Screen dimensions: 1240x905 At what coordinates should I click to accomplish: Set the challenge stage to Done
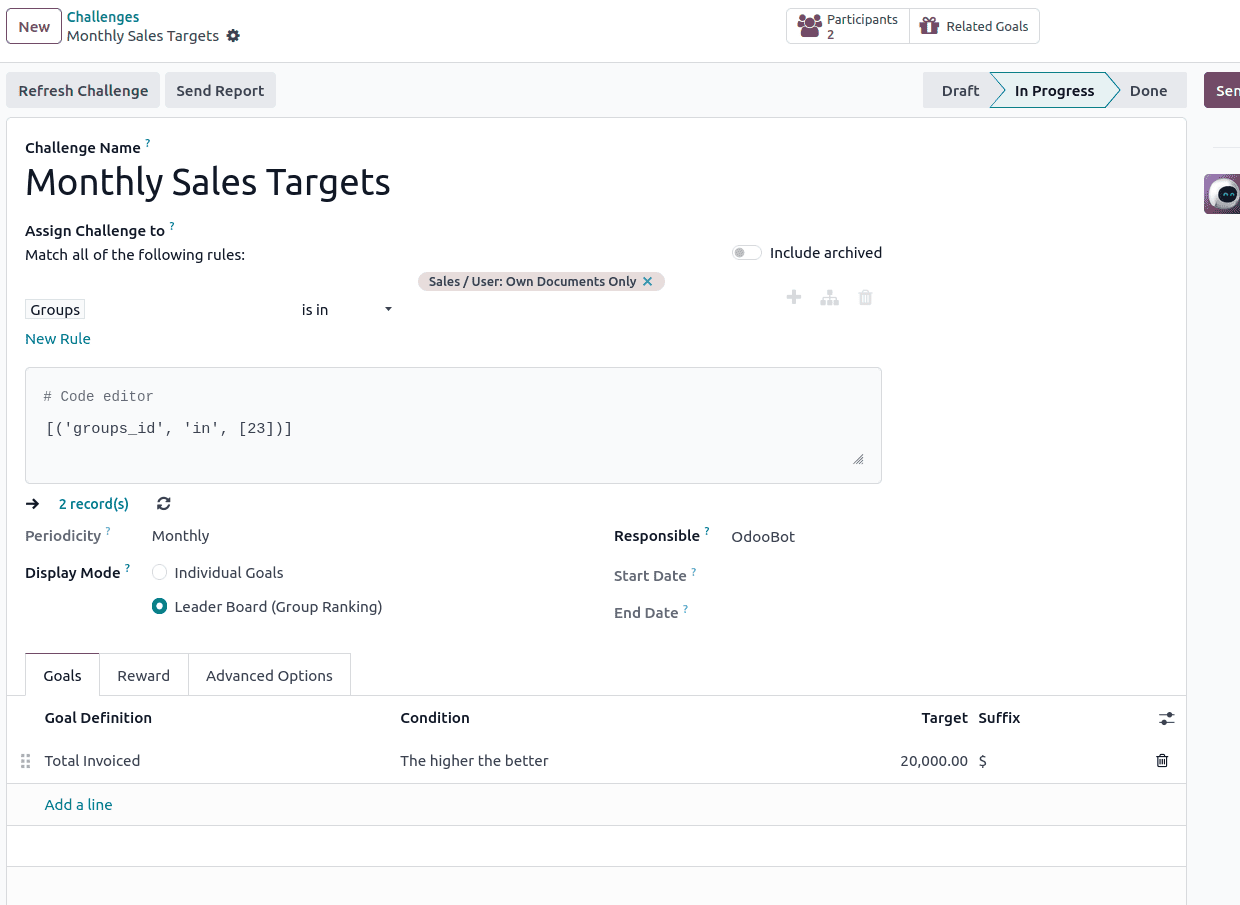pyautogui.click(x=1148, y=90)
